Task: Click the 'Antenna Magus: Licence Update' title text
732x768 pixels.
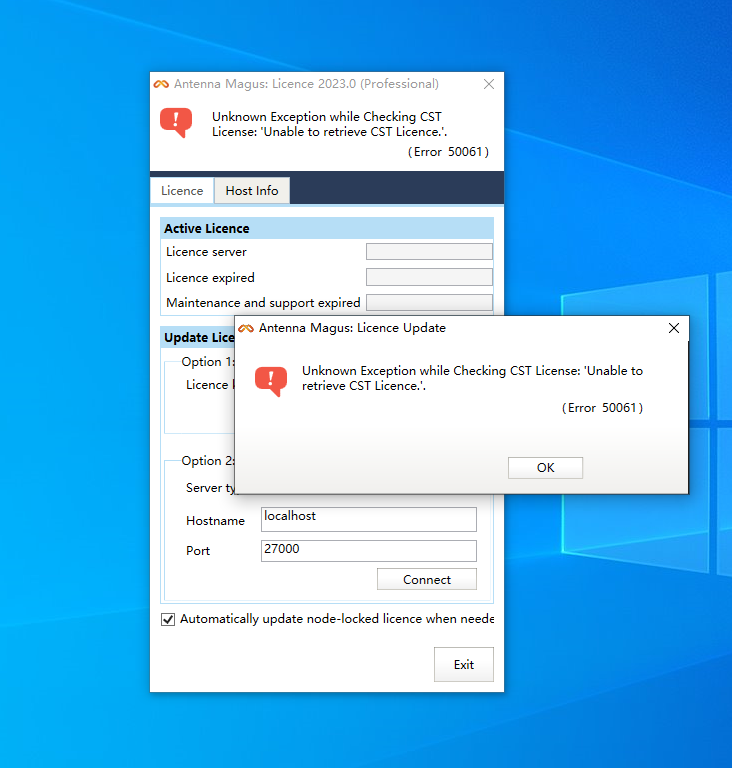Action: tap(352, 328)
